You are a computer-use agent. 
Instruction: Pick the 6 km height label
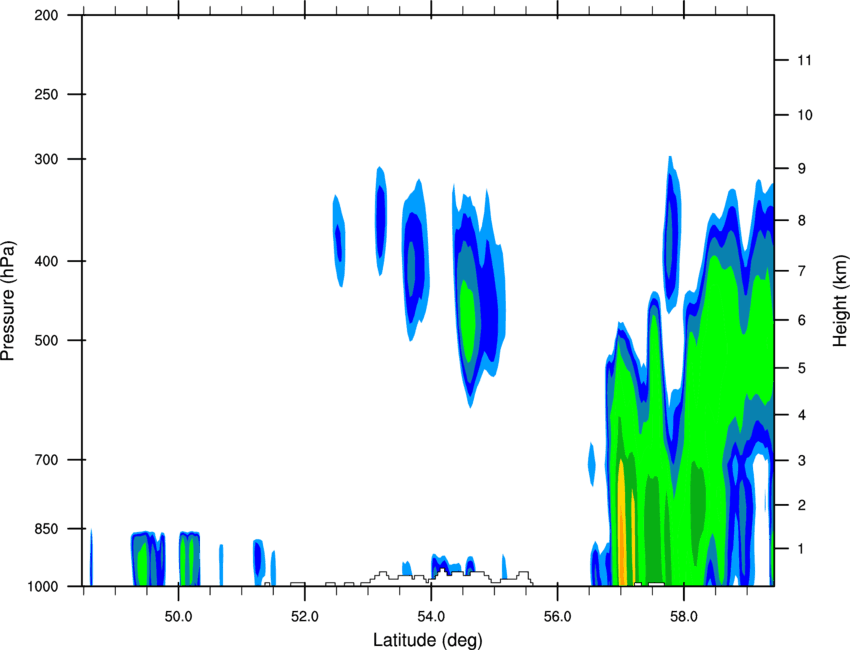coord(802,320)
